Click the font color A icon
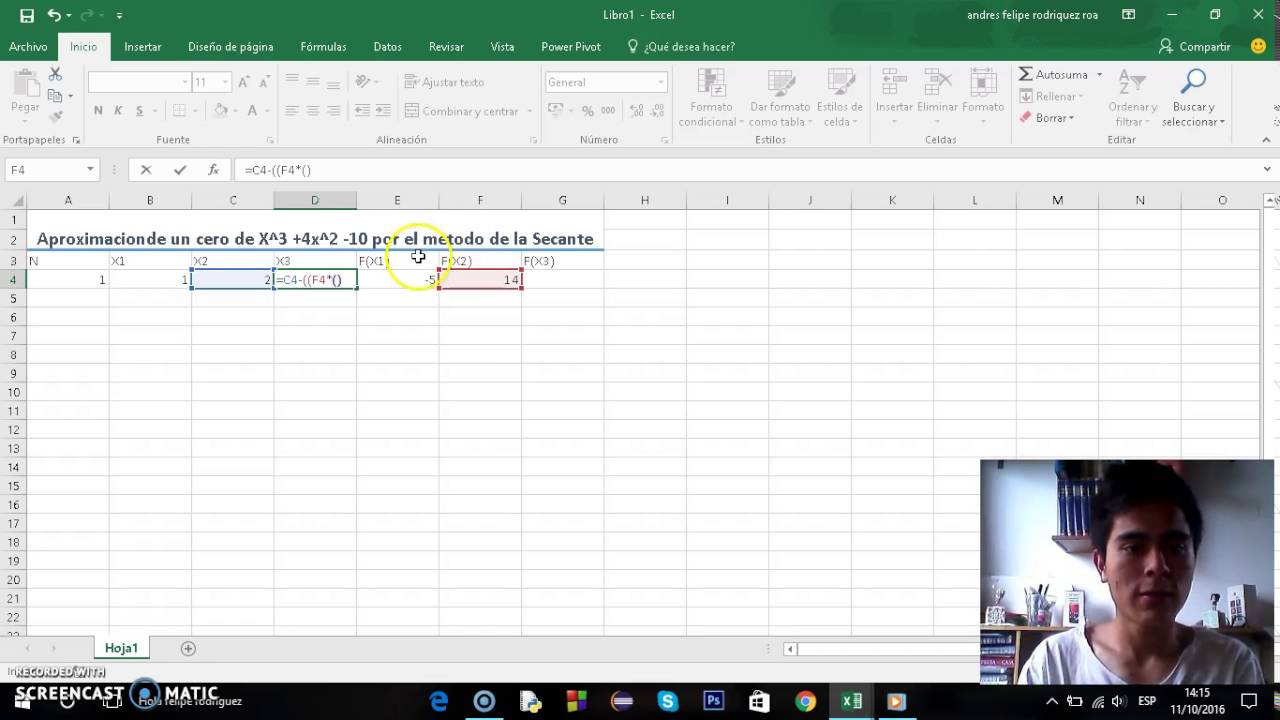1280x720 pixels. (253, 111)
